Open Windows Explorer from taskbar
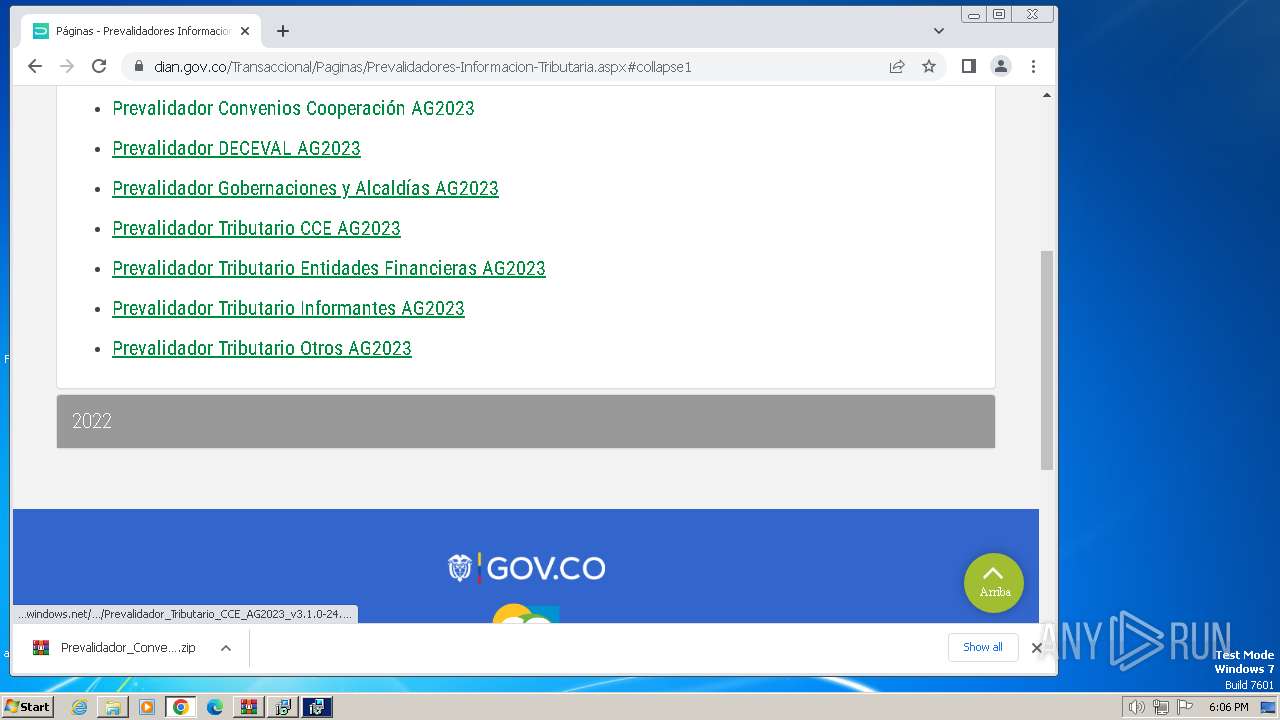The image size is (1280, 720). coord(113,707)
